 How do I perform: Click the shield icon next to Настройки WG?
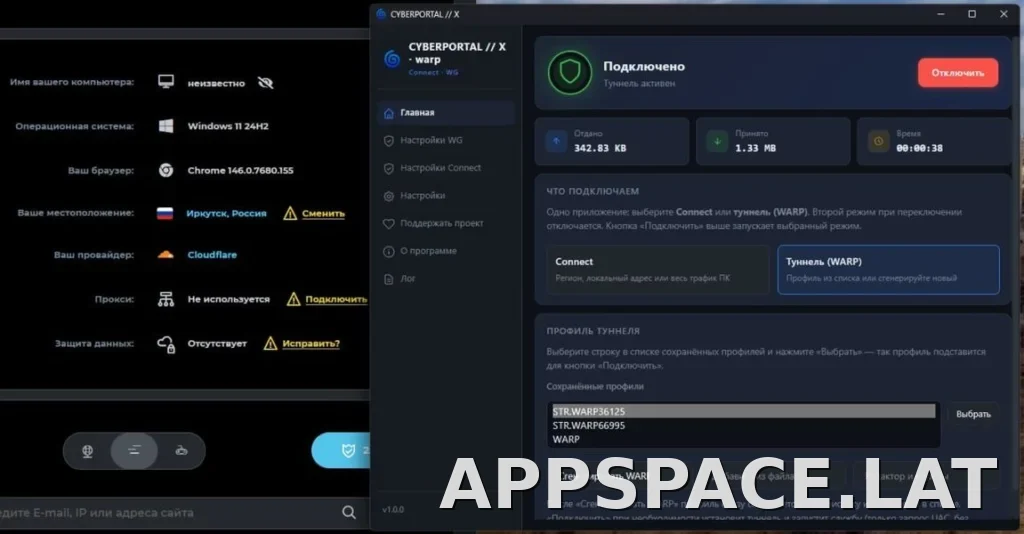[x=389, y=141]
